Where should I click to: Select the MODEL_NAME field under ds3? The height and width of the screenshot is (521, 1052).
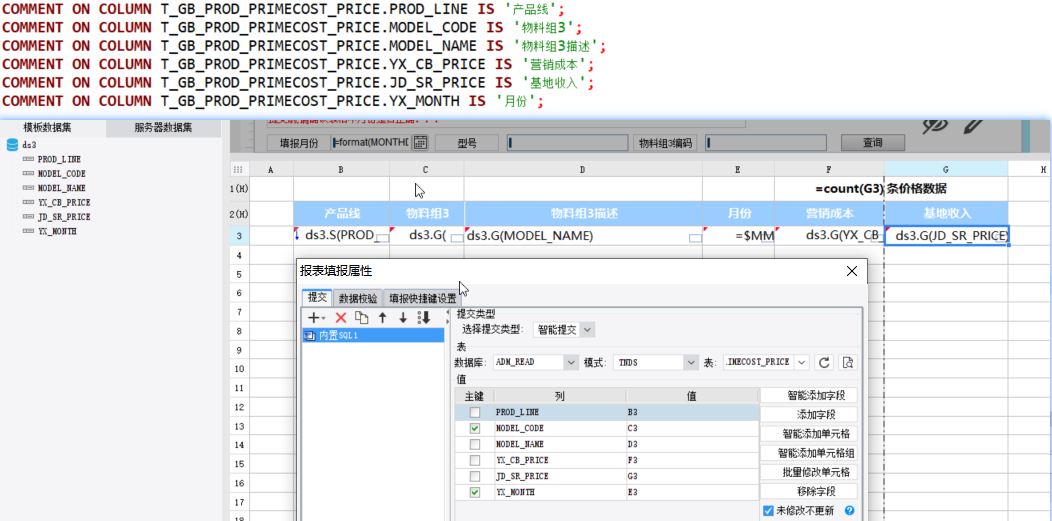pos(61,188)
